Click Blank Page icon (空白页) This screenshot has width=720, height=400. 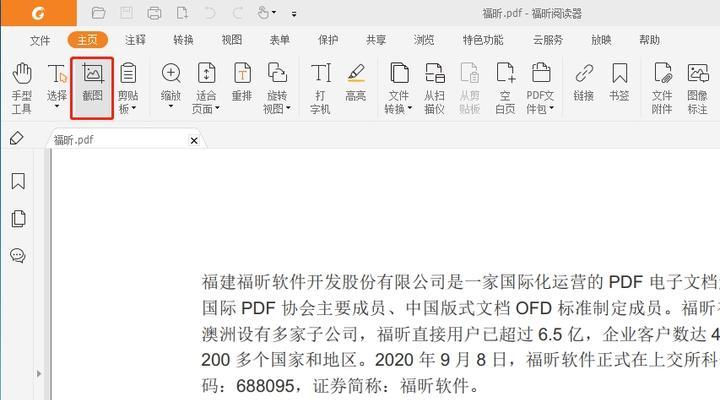coord(505,73)
